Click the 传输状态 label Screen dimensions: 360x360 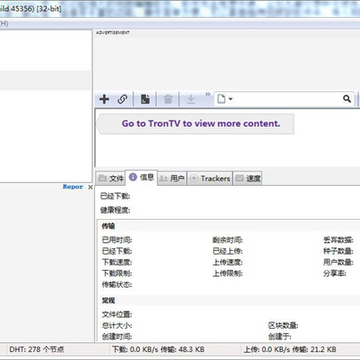(x=117, y=285)
